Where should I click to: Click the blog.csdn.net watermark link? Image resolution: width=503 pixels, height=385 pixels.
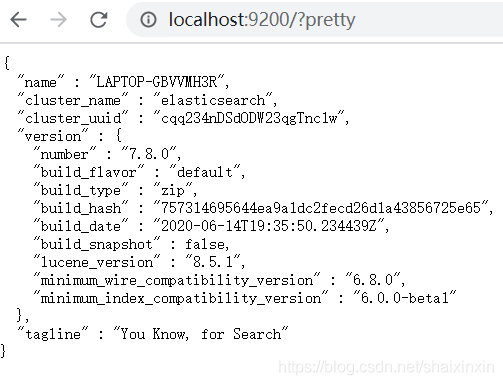386,367
